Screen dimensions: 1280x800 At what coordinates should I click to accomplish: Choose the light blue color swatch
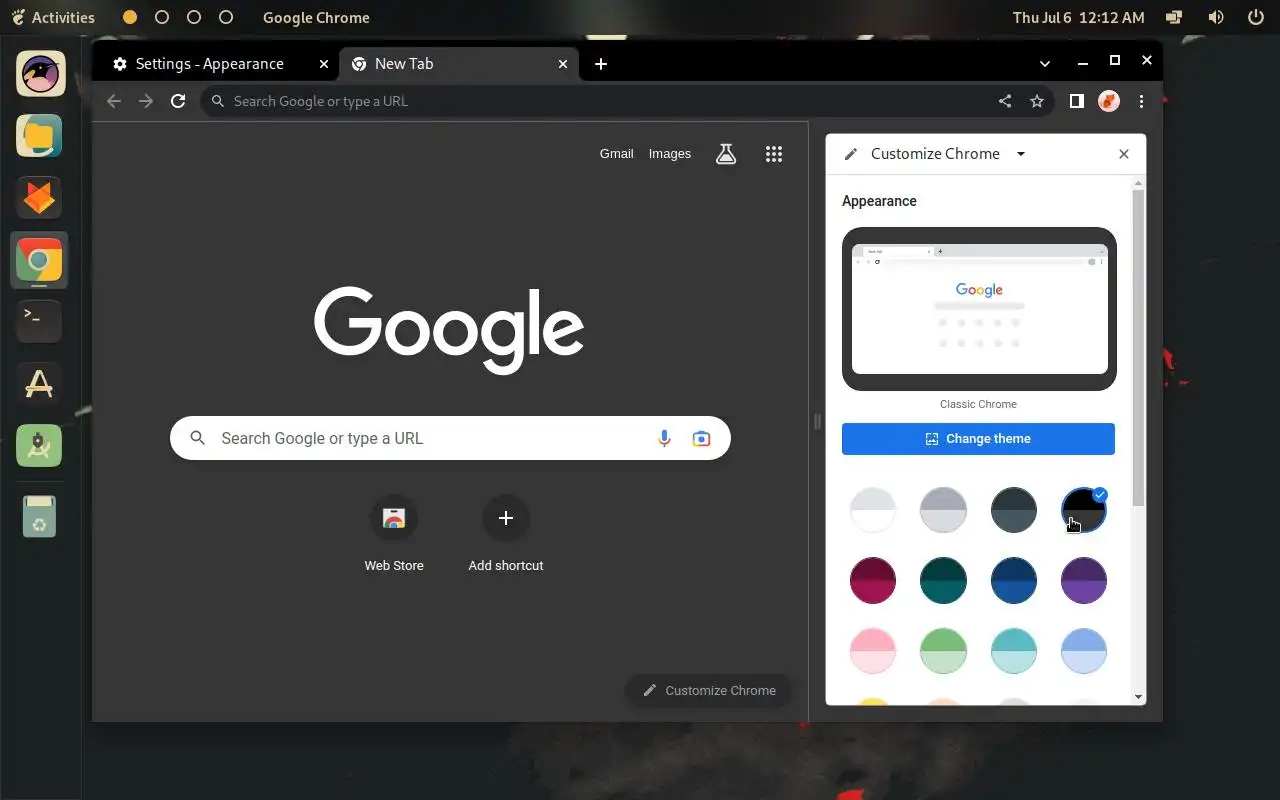click(1084, 651)
